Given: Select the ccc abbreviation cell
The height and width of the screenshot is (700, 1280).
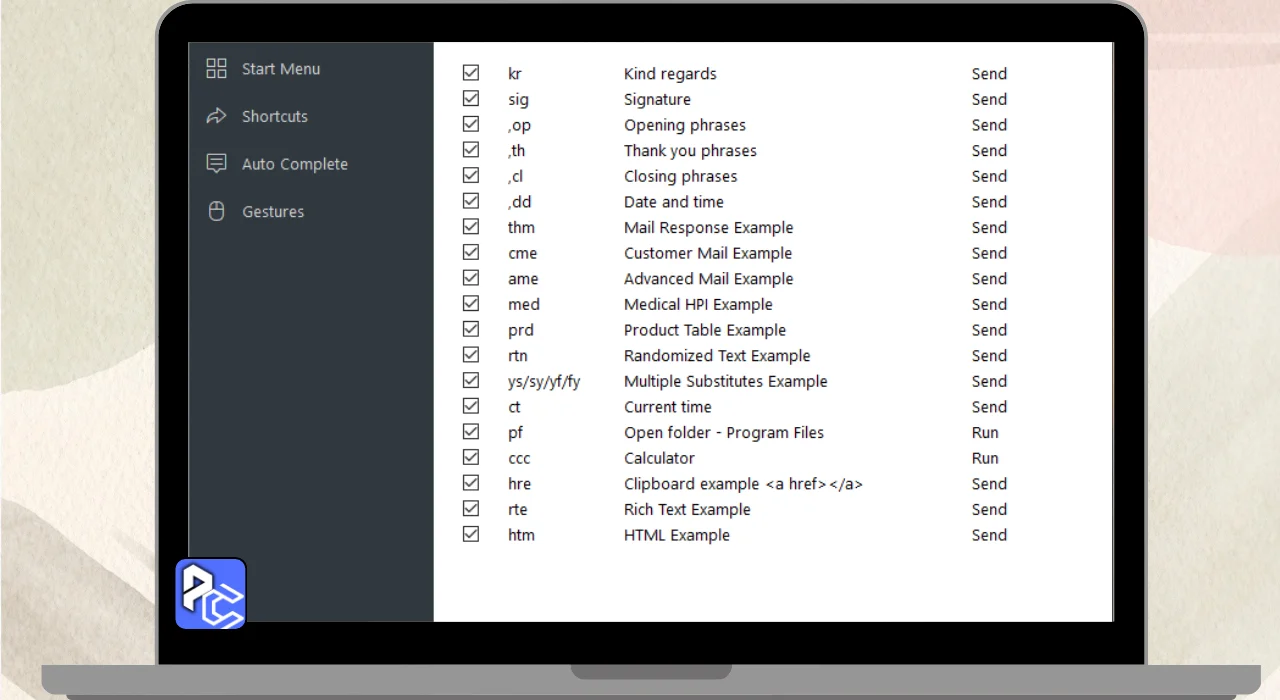Looking at the screenshot, I should [x=519, y=459].
